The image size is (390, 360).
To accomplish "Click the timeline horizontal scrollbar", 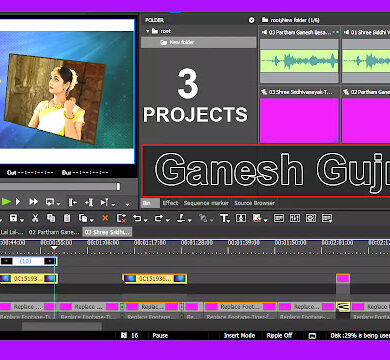I will coord(62,326).
